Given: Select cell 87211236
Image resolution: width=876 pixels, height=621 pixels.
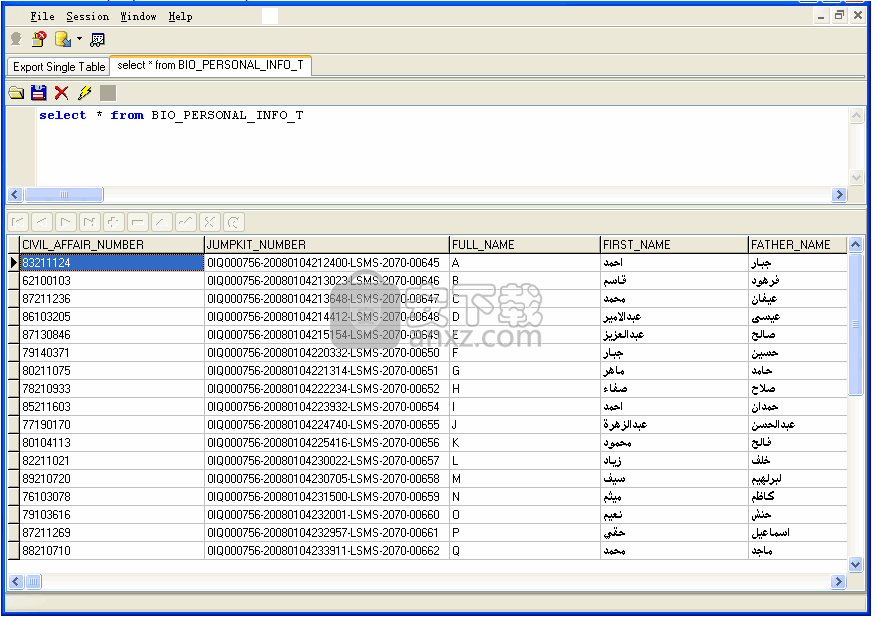Looking at the screenshot, I should 112,299.
